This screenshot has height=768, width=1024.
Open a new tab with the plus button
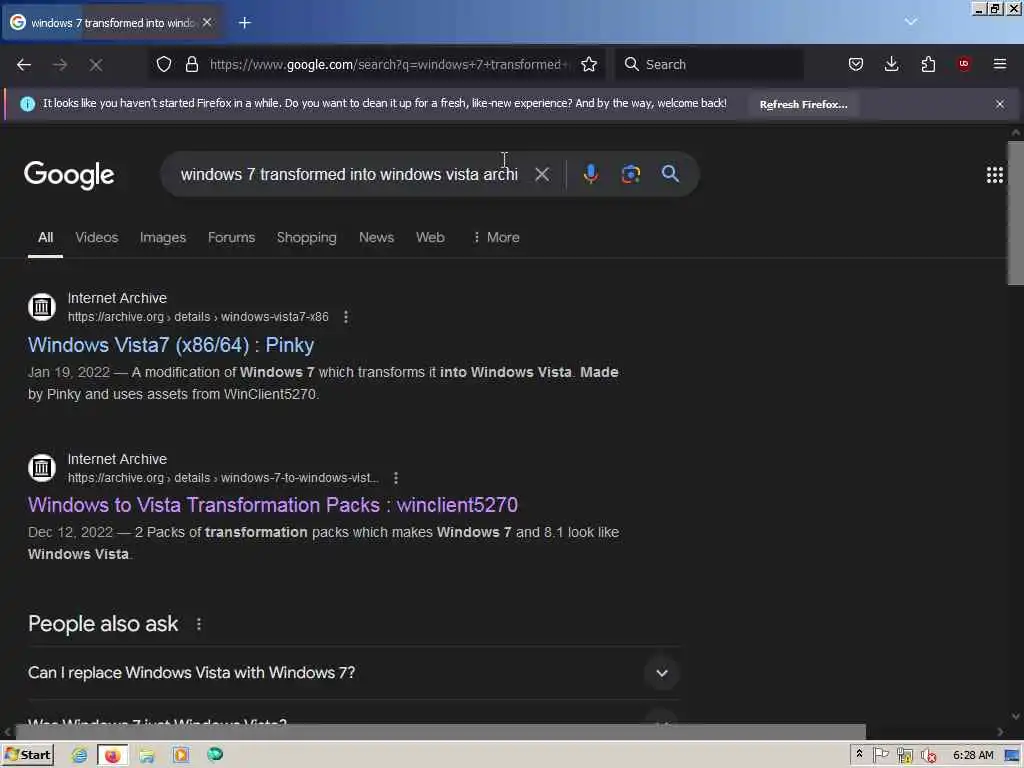coord(245,23)
